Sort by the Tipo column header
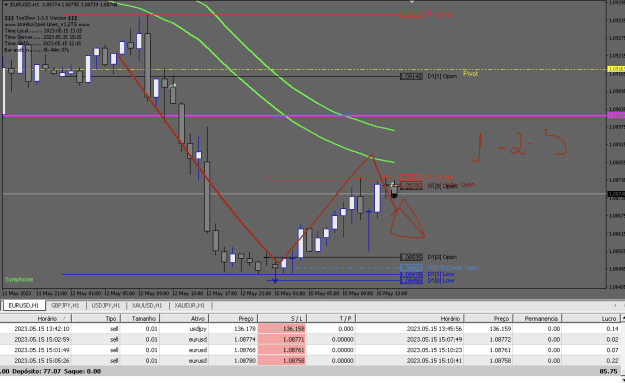The height and width of the screenshot is (383, 625). (x=96, y=318)
